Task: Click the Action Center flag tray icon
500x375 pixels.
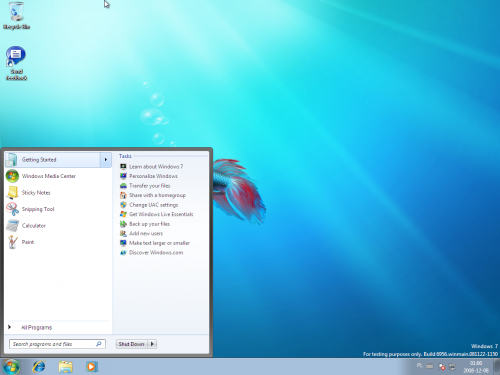Action: 442,367
